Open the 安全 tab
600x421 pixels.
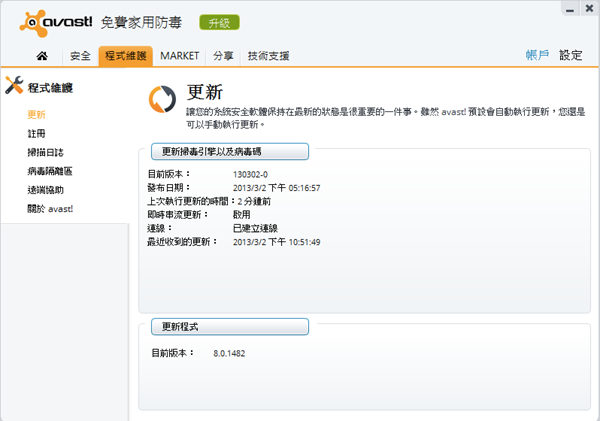tap(81, 56)
